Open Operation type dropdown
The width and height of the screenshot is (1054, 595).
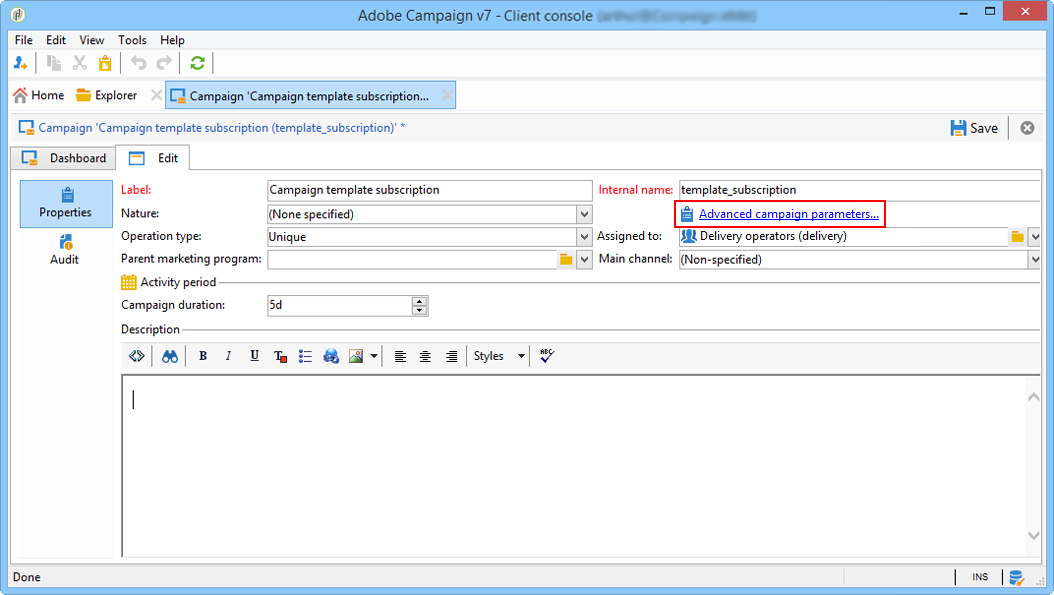[x=584, y=237]
